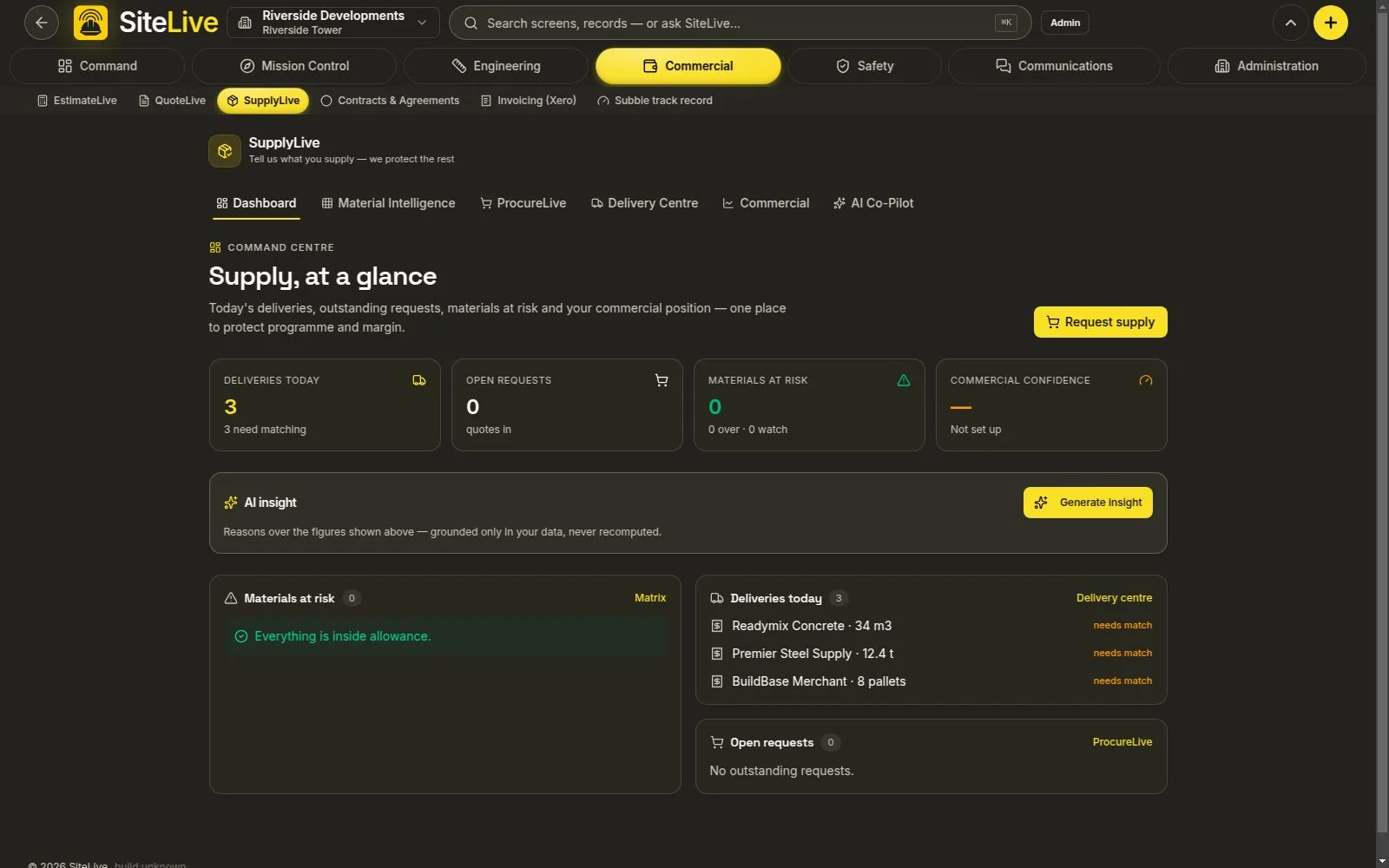Screen dimensions: 1389x868
Task: Click the warning triangle in Materials at Risk card
Action: point(904,380)
